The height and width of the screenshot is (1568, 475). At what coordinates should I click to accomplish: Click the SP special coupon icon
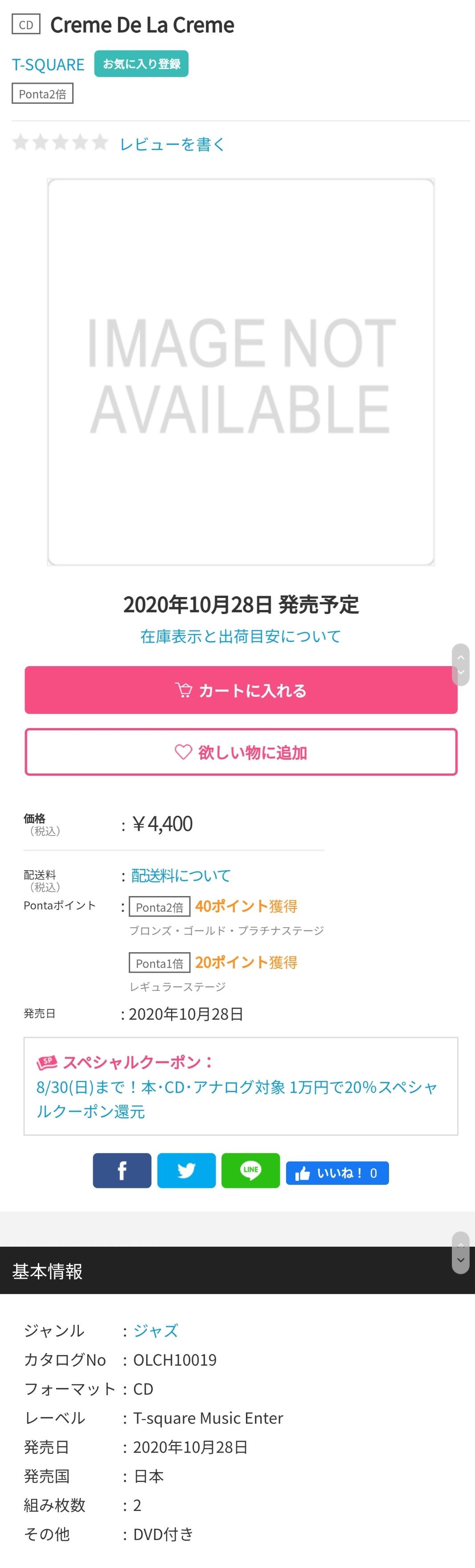pos(47,1062)
